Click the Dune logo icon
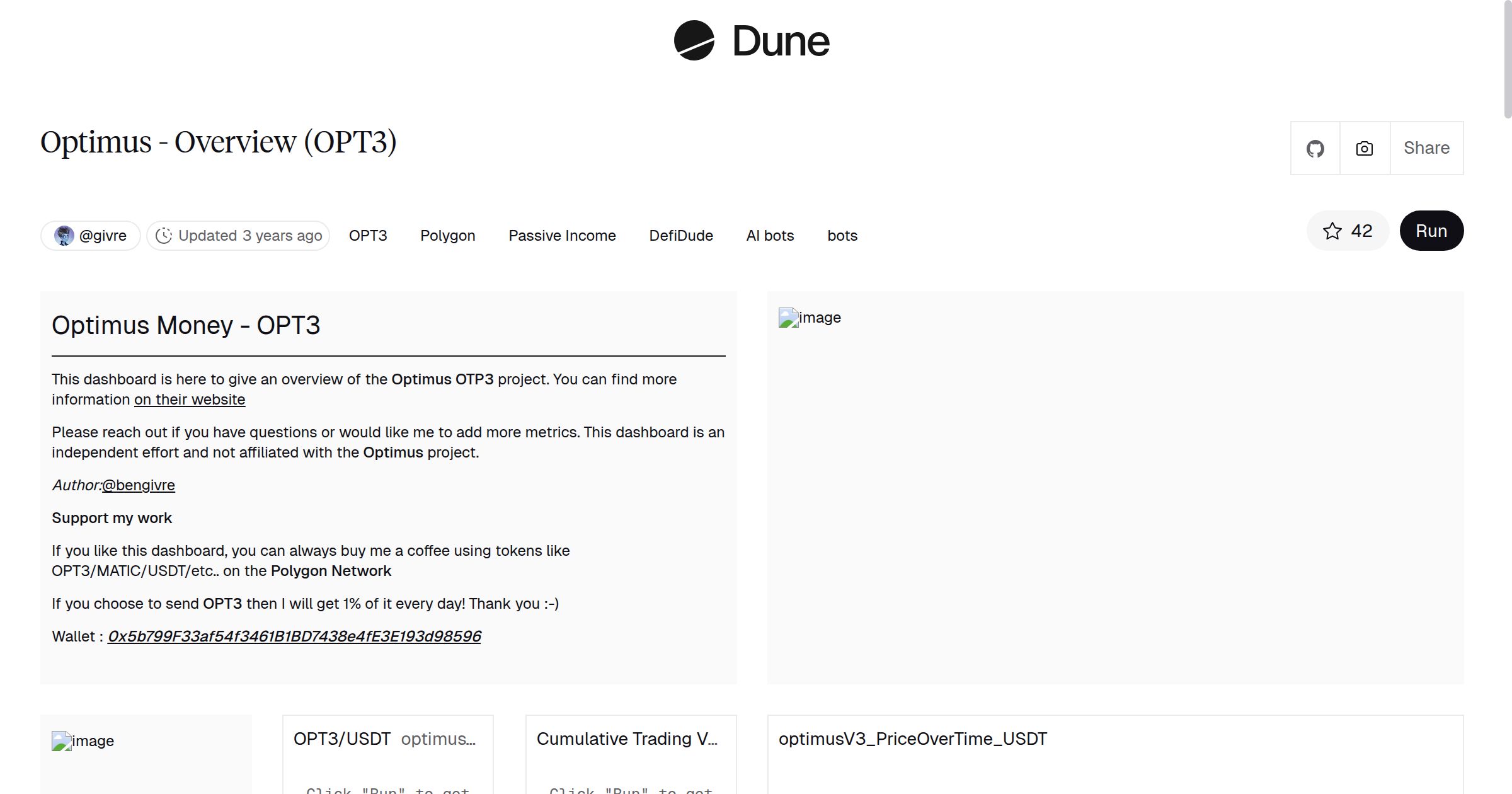 (694, 40)
